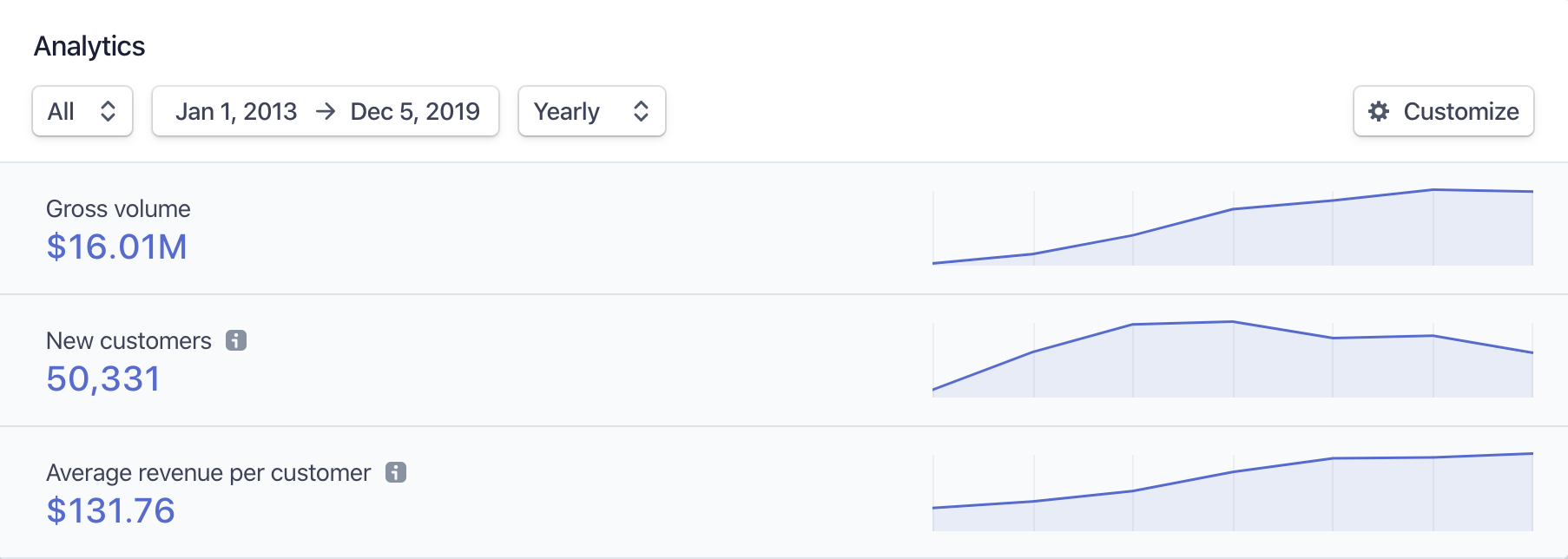The height and width of the screenshot is (559, 1568).
Task: Click the arrow between date range fields
Action: tap(325, 111)
